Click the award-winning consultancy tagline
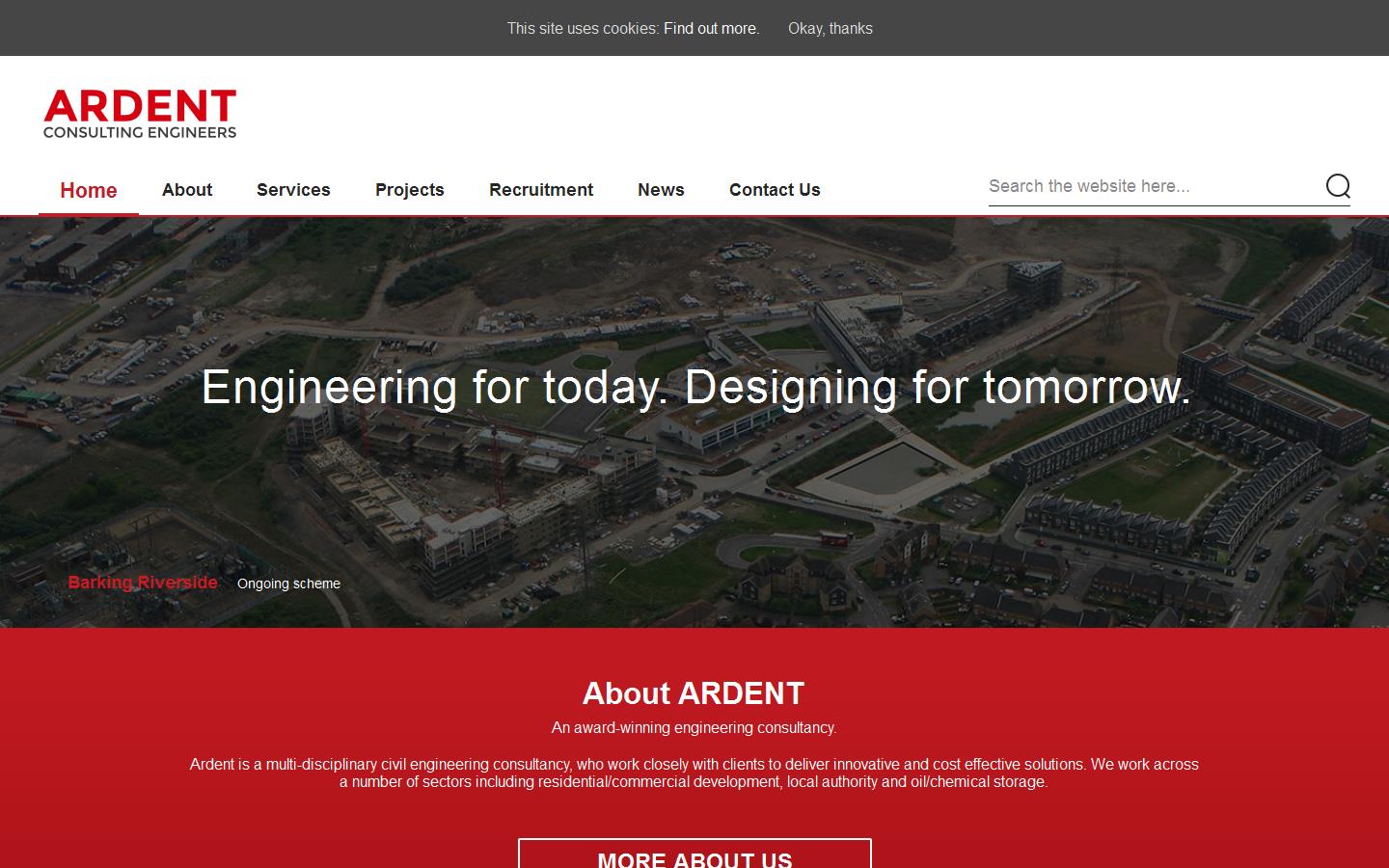1389x868 pixels. [694, 729]
